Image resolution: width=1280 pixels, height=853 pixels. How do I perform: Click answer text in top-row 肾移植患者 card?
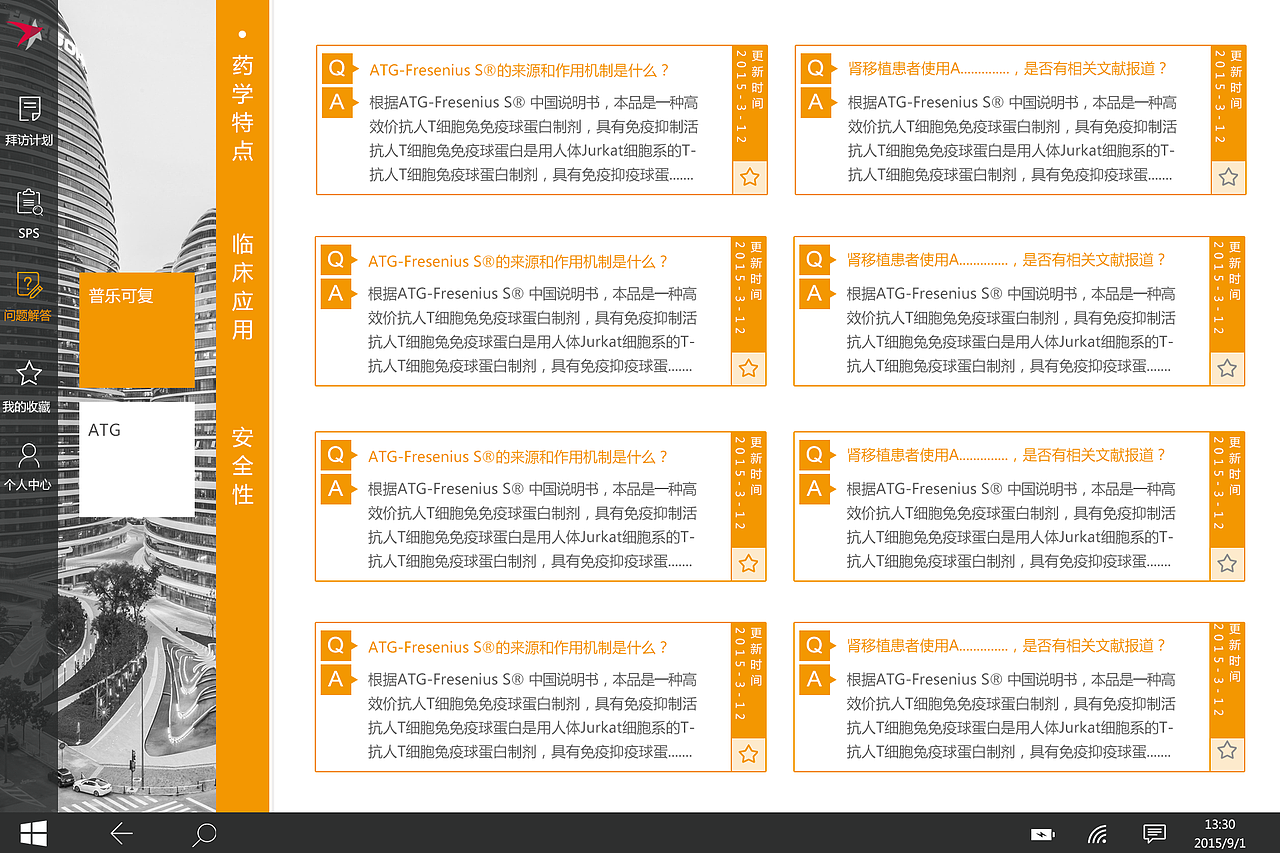pyautogui.click(x=1013, y=138)
